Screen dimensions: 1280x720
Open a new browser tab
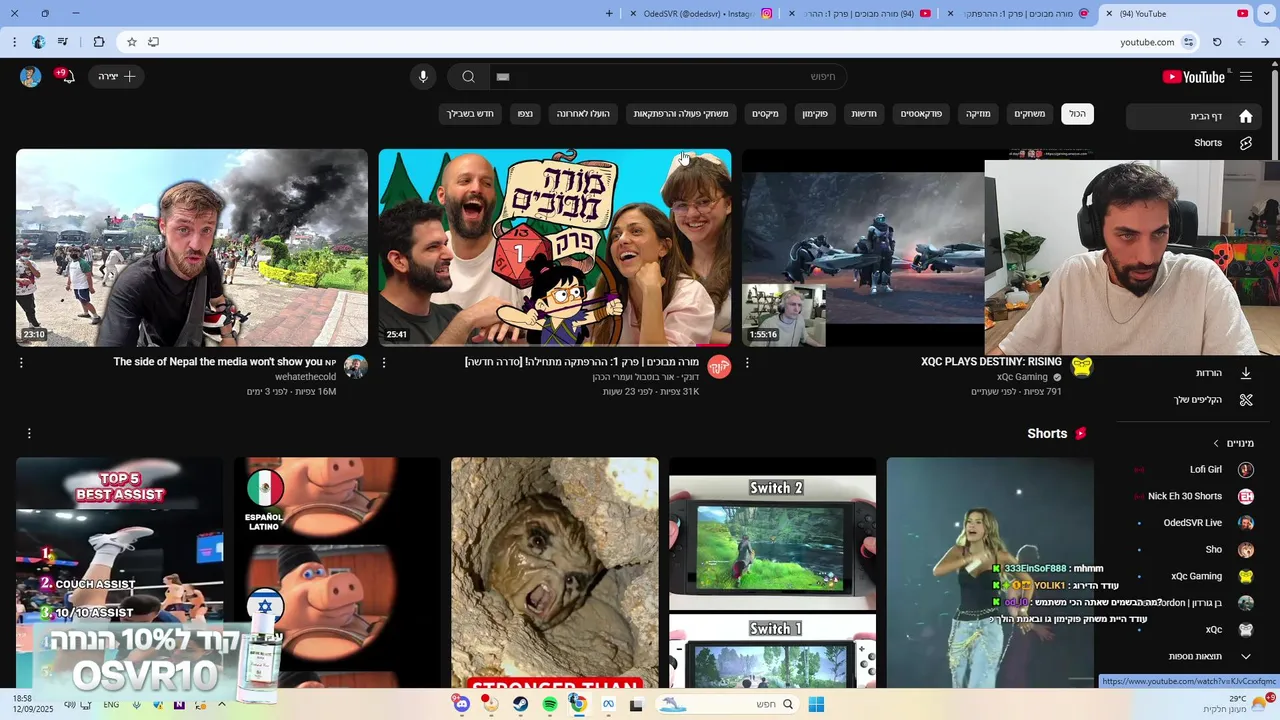609,14
